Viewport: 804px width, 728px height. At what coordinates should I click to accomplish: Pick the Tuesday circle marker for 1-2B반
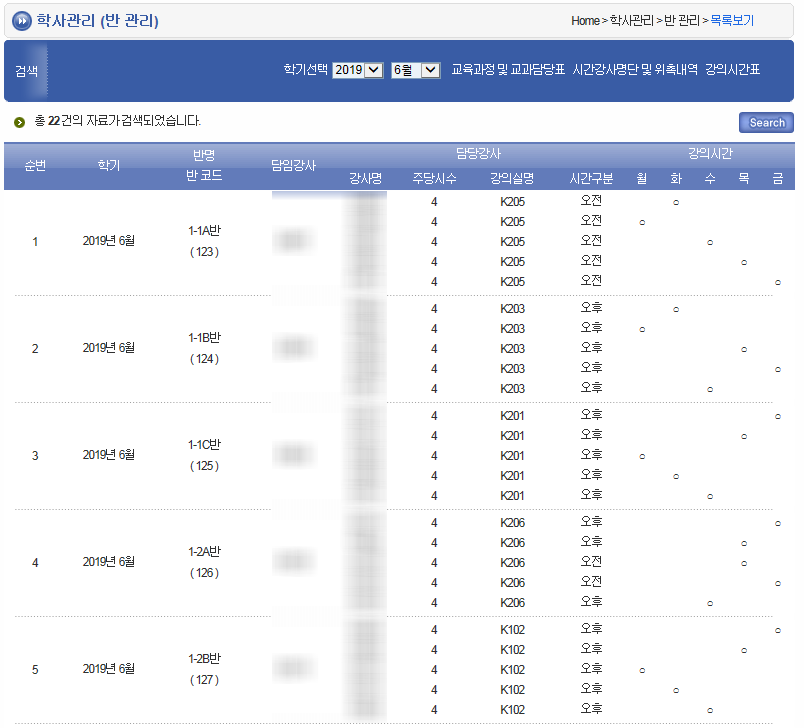676,690
